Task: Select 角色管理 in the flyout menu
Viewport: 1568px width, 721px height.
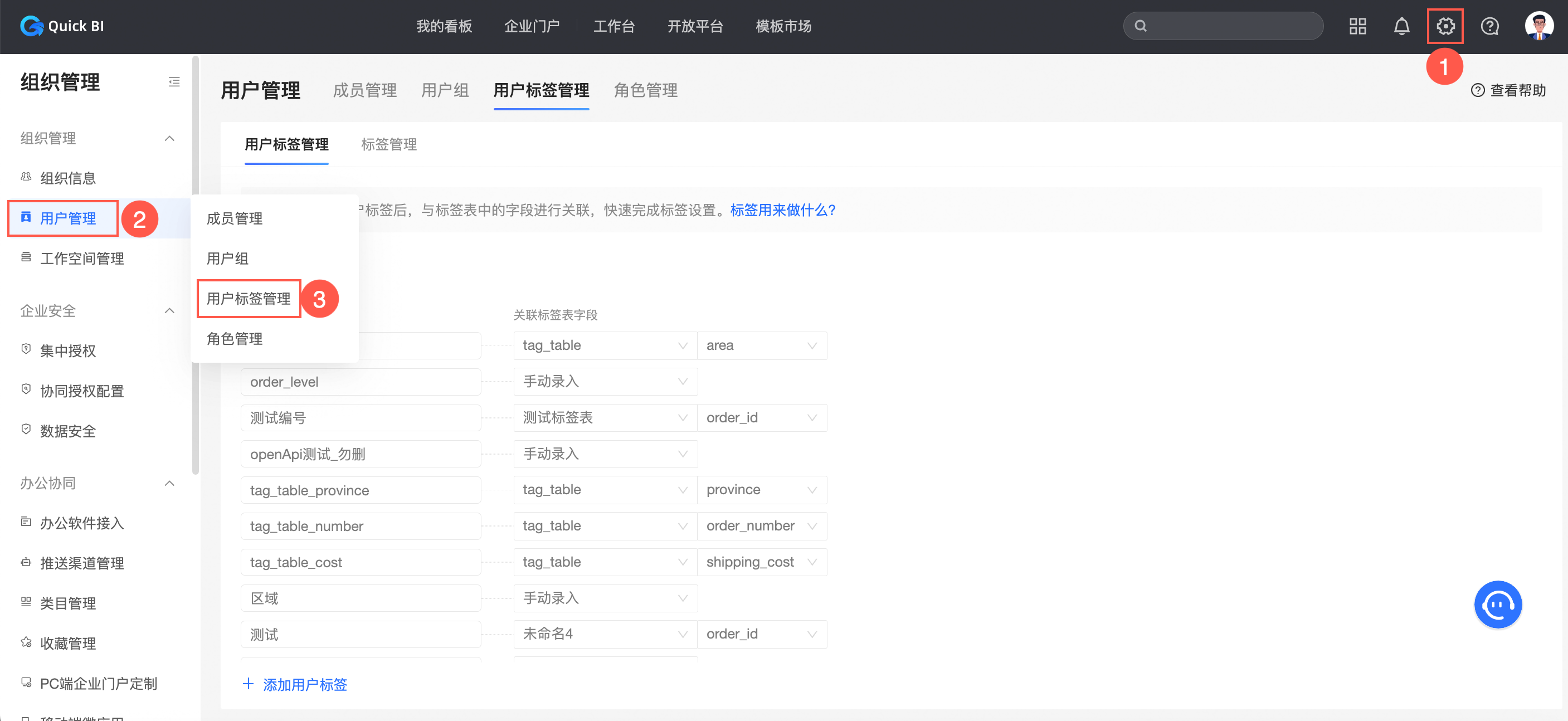Action: (x=235, y=339)
